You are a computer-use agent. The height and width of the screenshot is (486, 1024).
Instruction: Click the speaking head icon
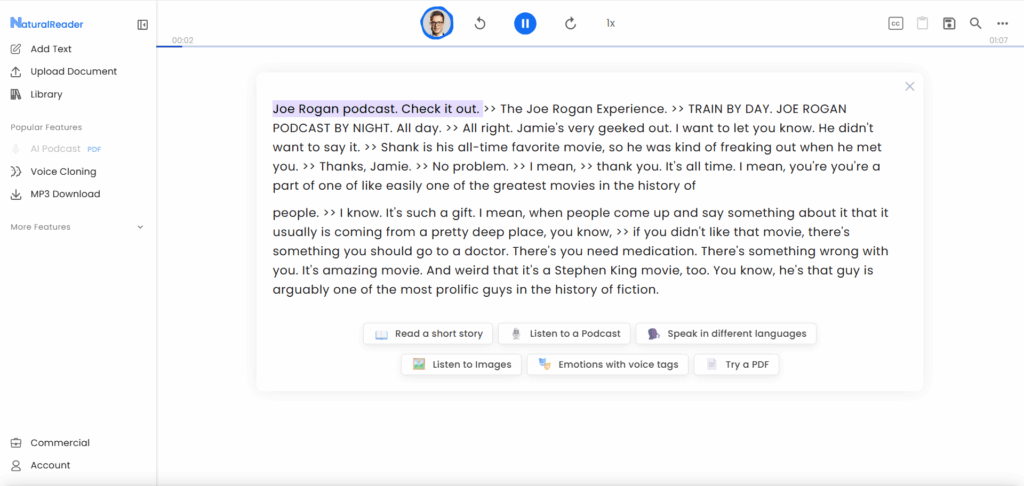pyautogui.click(x=654, y=334)
